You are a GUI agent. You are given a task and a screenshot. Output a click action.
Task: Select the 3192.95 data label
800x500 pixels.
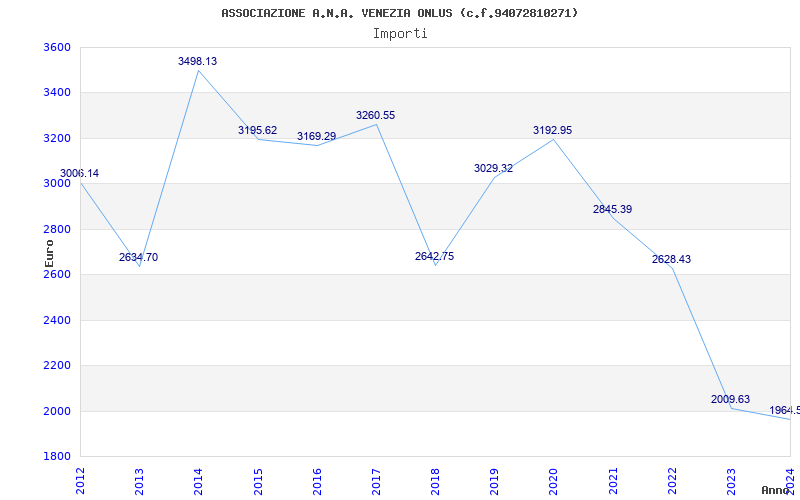pos(553,130)
